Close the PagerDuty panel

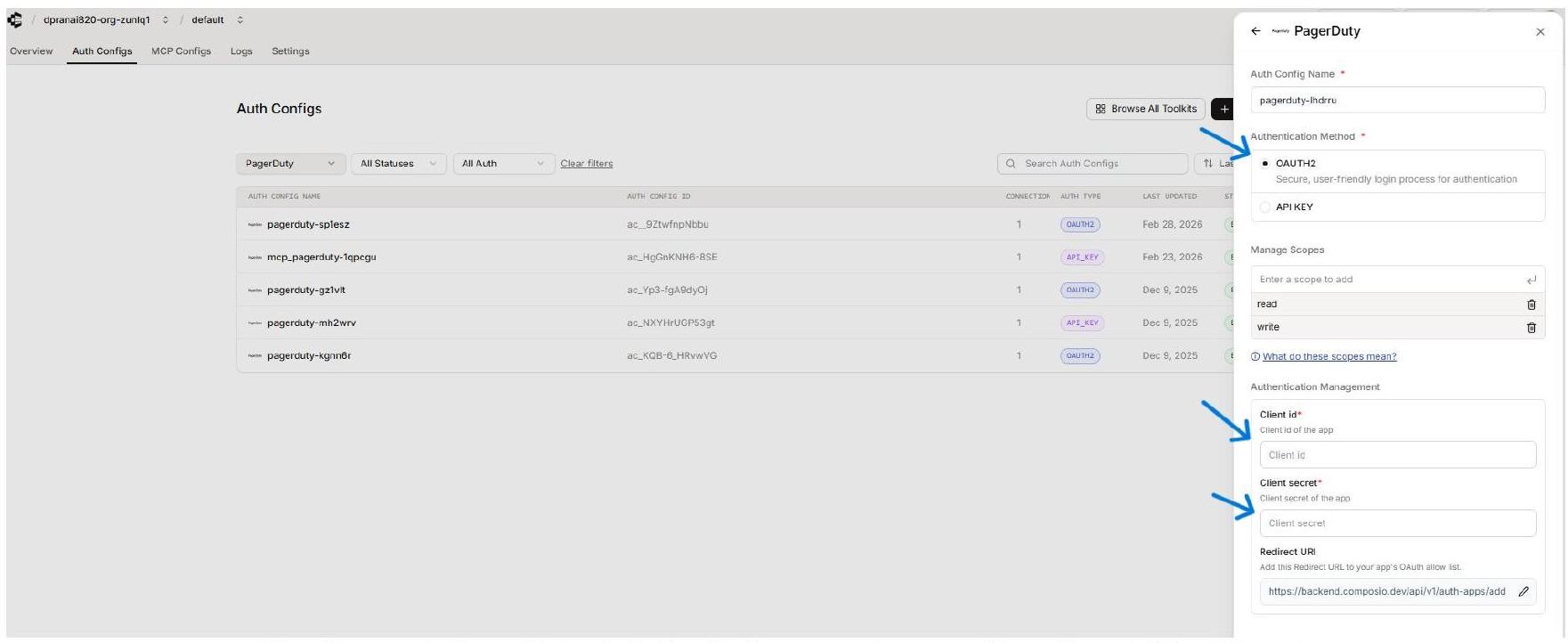pos(1540,32)
